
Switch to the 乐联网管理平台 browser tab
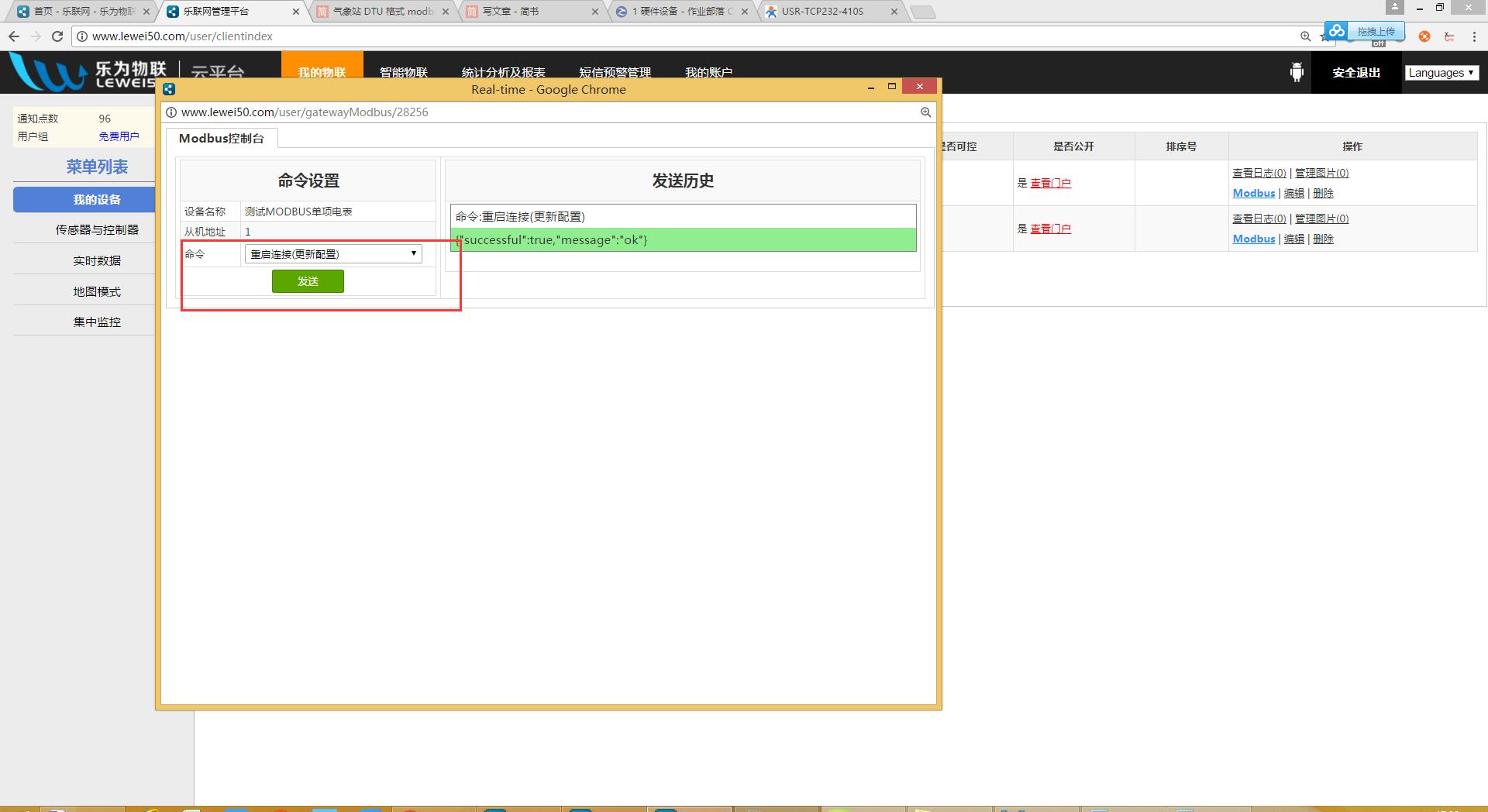click(x=229, y=12)
